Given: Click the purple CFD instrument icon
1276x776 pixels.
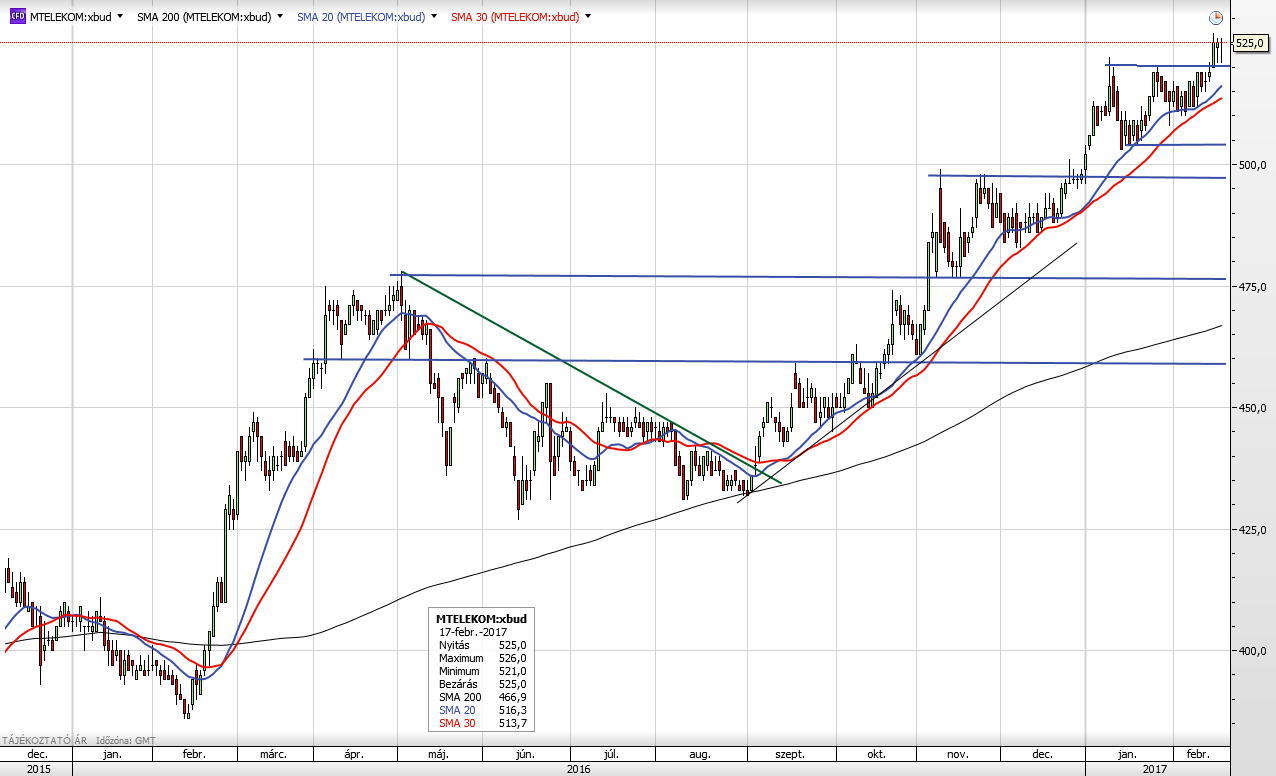Looking at the screenshot, I should click(17, 17).
